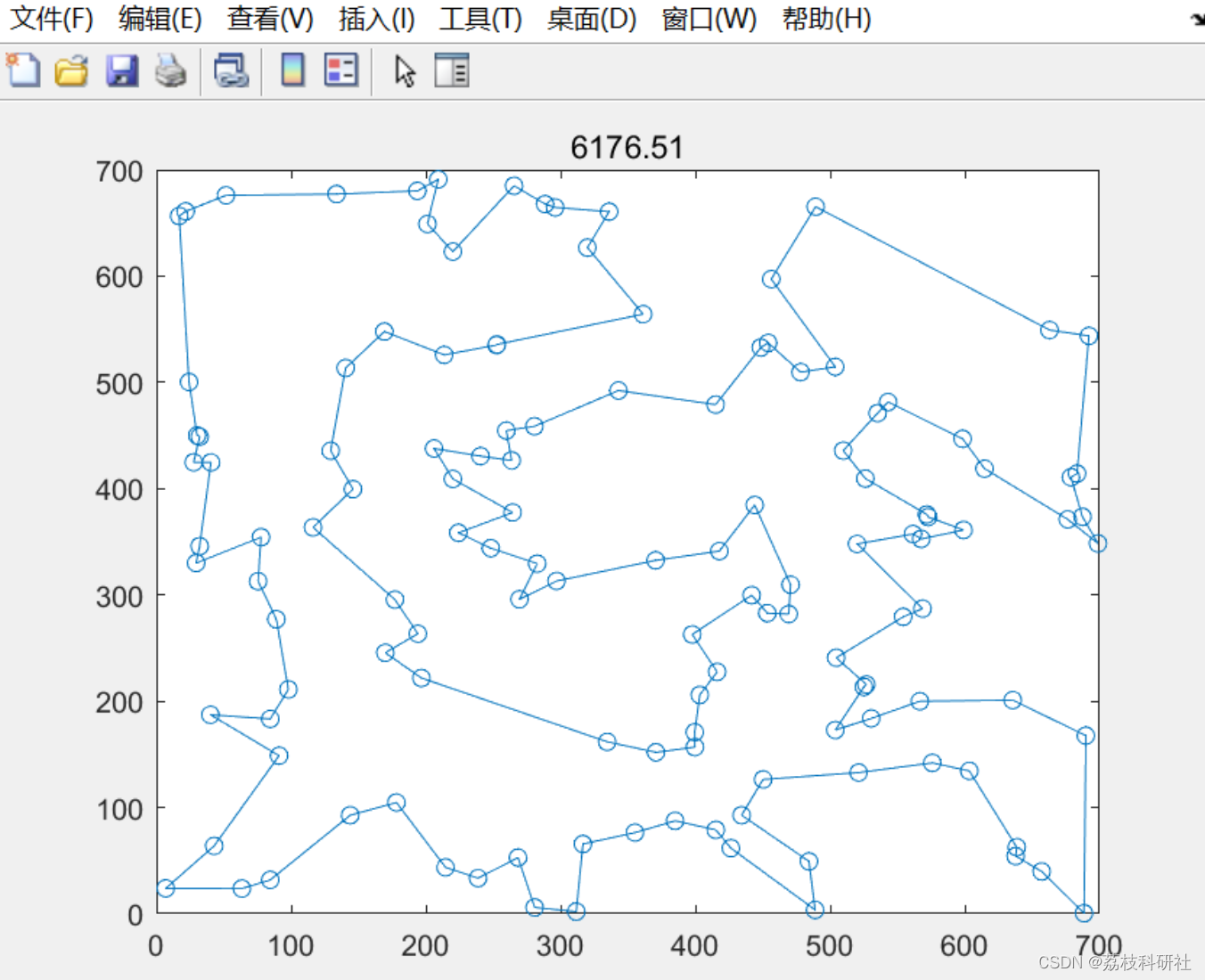Click the toolbar overflow arrow at top right

point(1198,20)
